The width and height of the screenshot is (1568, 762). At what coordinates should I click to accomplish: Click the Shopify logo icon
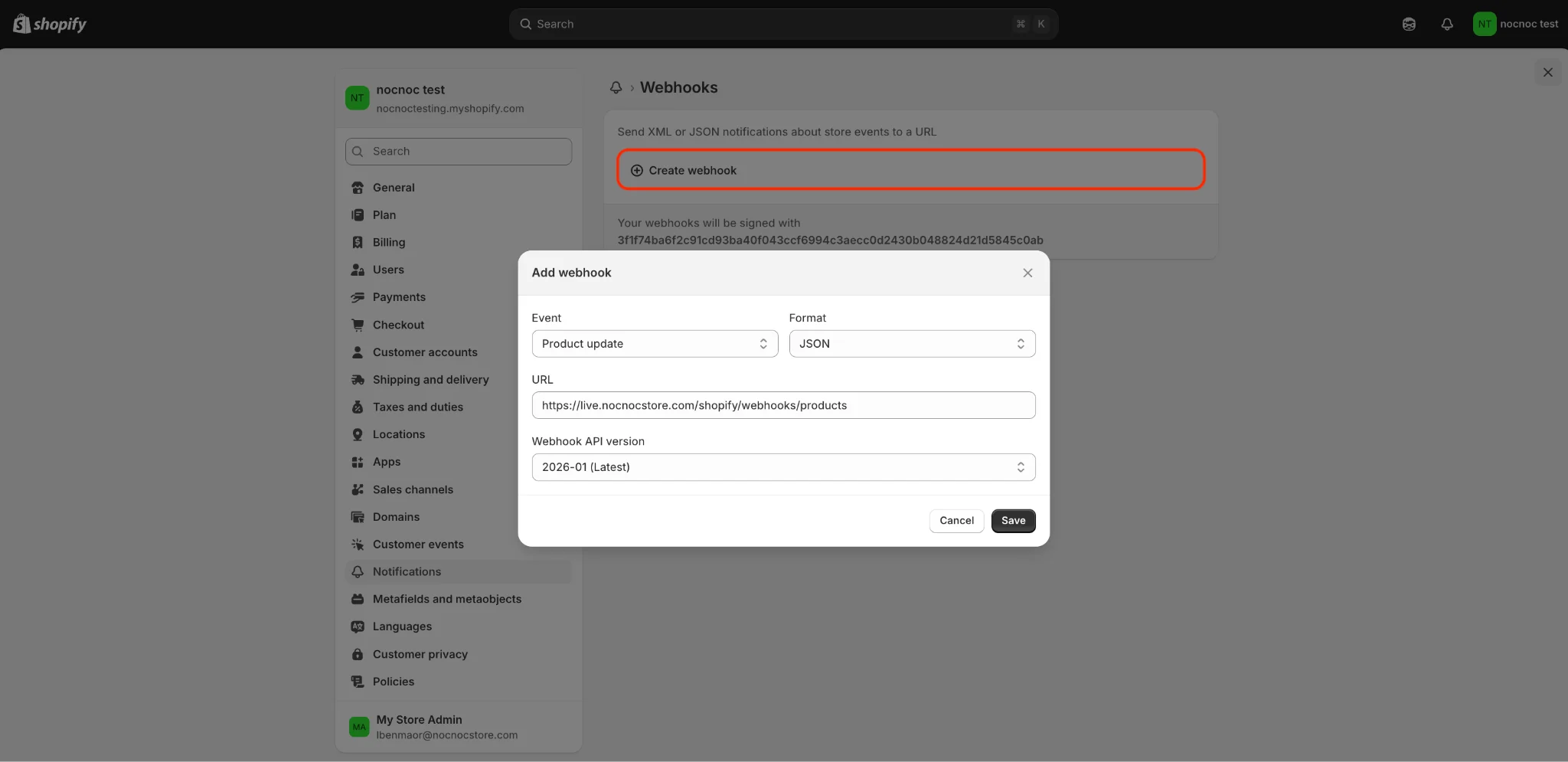coord(21,24)
